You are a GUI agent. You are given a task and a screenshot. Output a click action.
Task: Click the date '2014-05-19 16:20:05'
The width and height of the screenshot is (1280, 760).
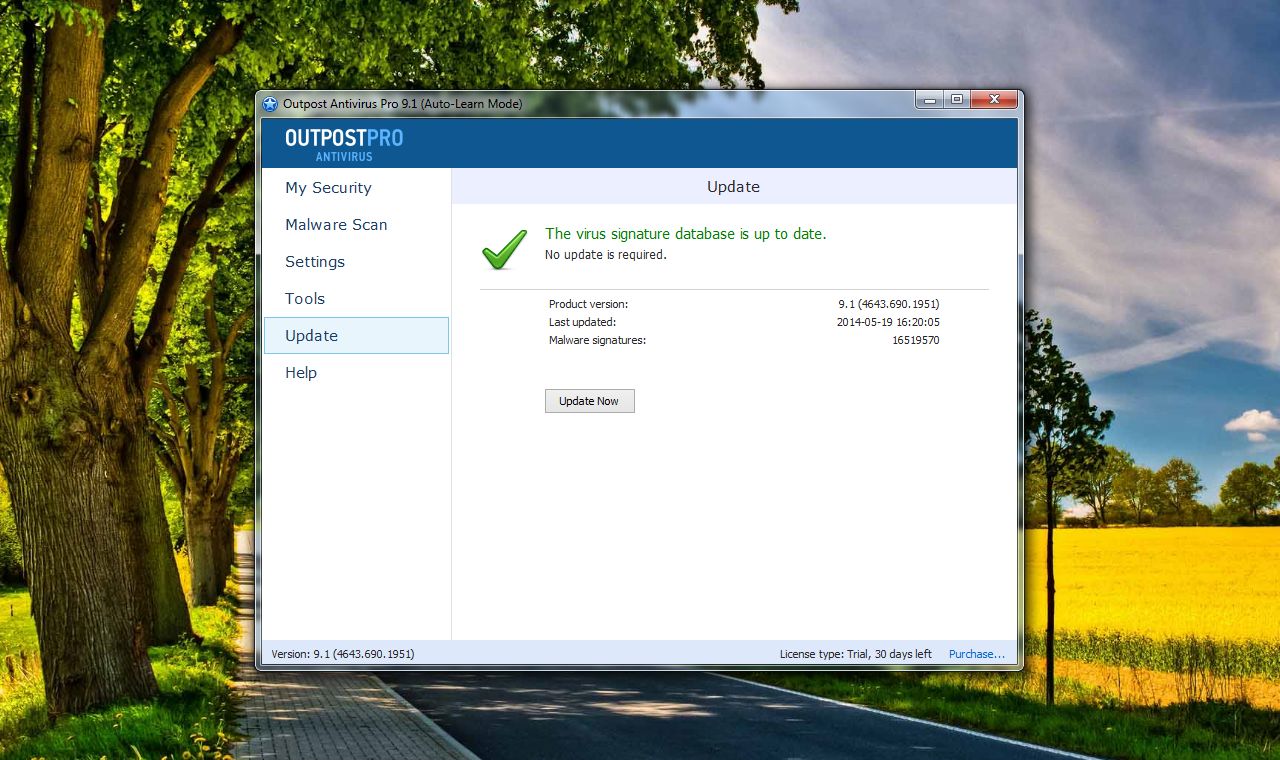pyautogui.click(x=888, y=322)
